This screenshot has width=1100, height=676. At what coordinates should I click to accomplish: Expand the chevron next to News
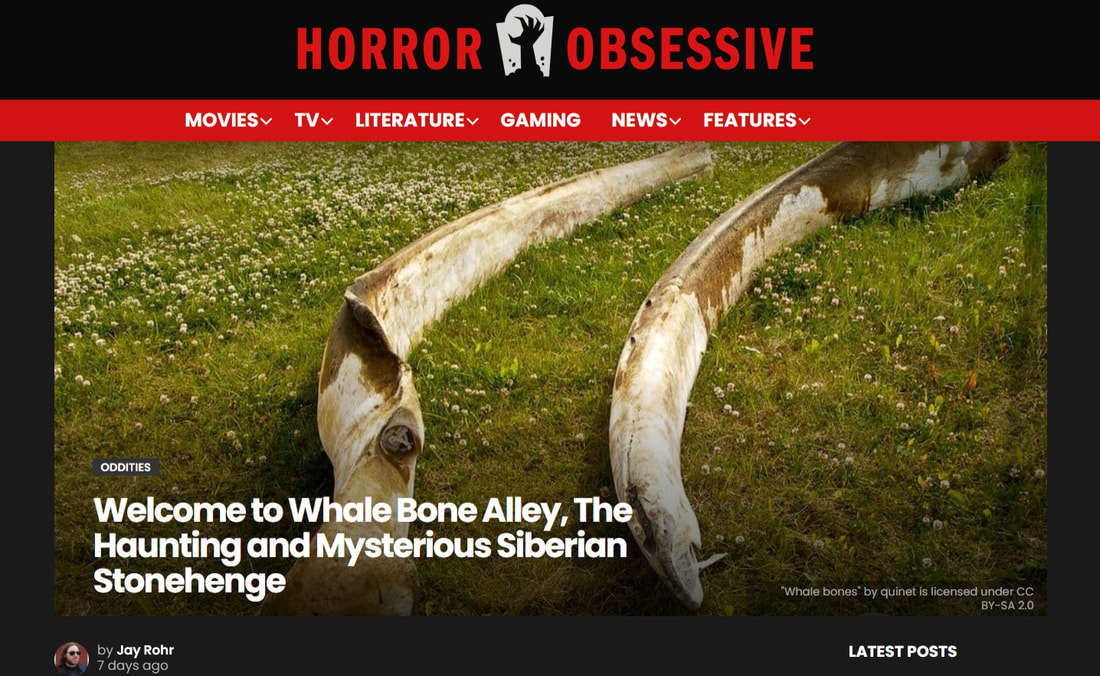coord(676,121)
